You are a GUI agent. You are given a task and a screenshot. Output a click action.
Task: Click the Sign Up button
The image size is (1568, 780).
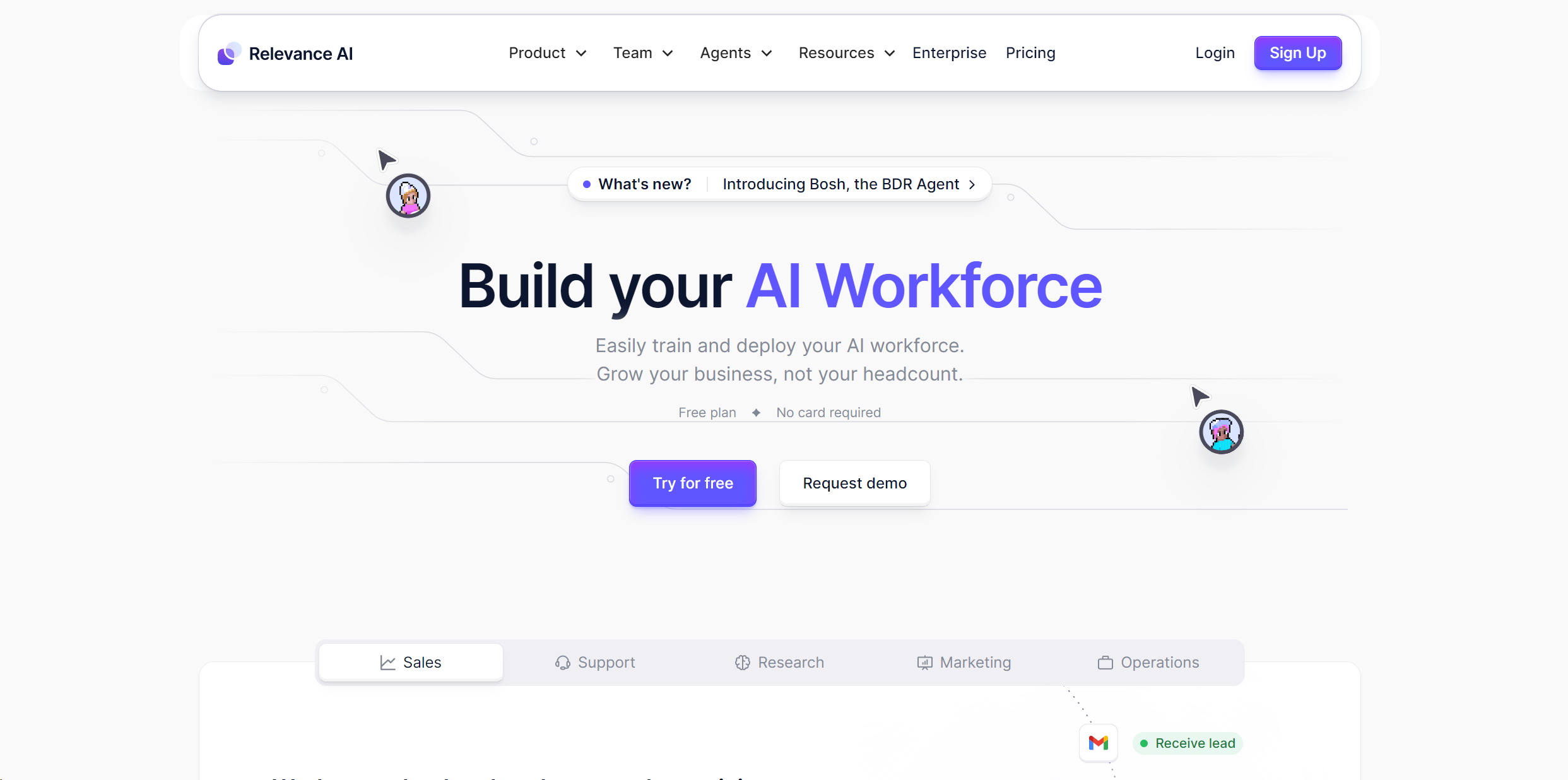pos(1299,53)
